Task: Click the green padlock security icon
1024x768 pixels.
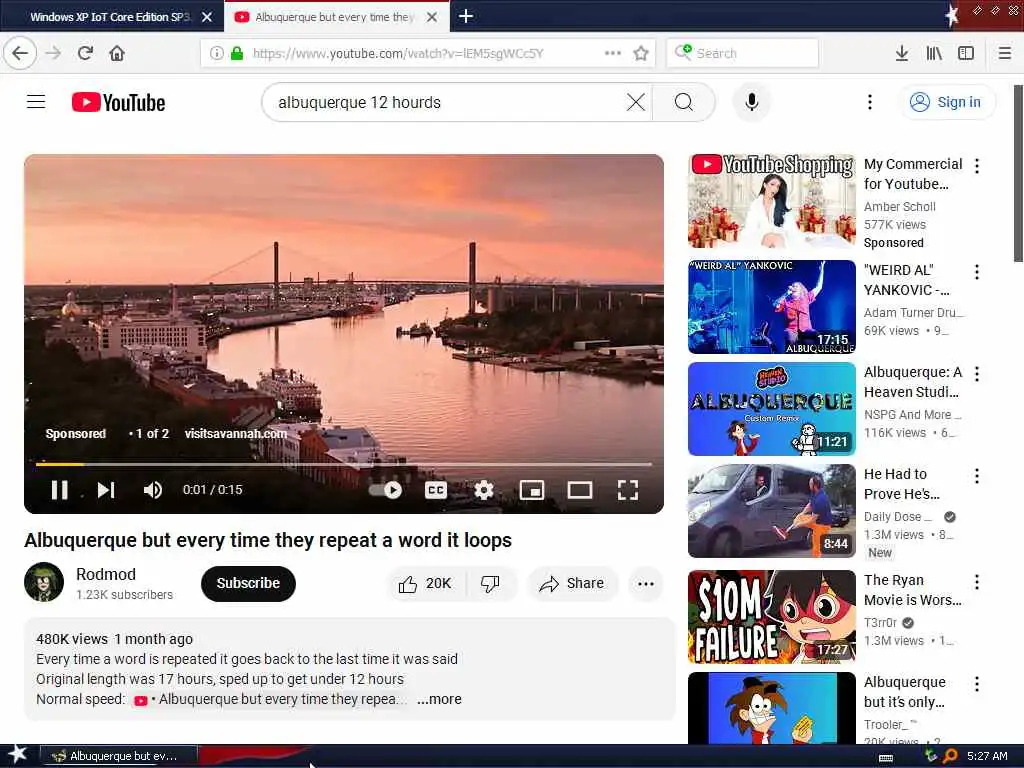Action: 237,53
